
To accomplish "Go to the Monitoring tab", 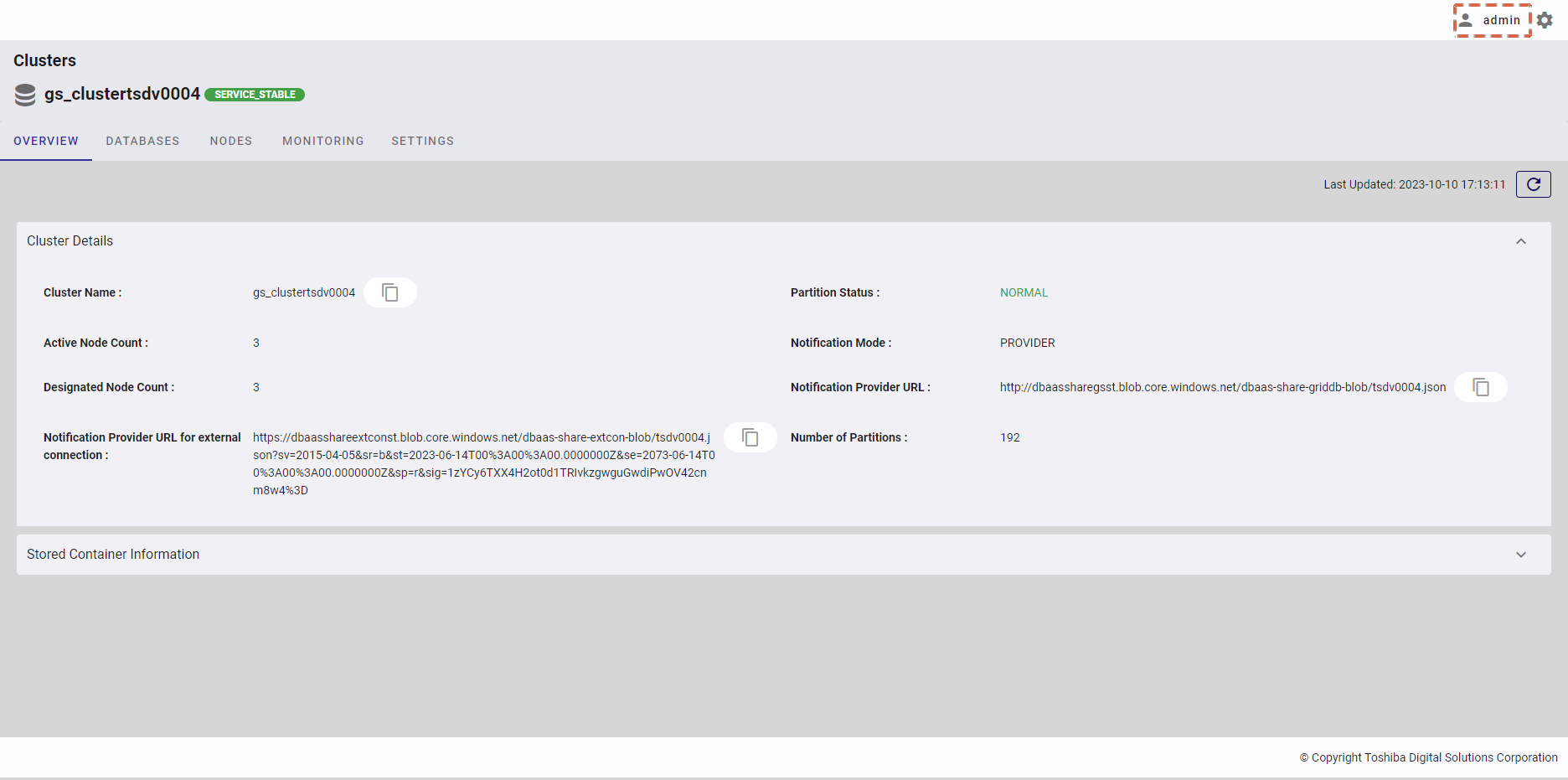I will [x=322, y=141].
